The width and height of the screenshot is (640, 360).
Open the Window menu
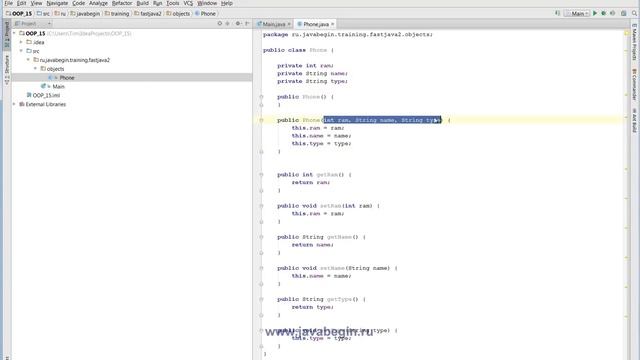coord(207,3)
